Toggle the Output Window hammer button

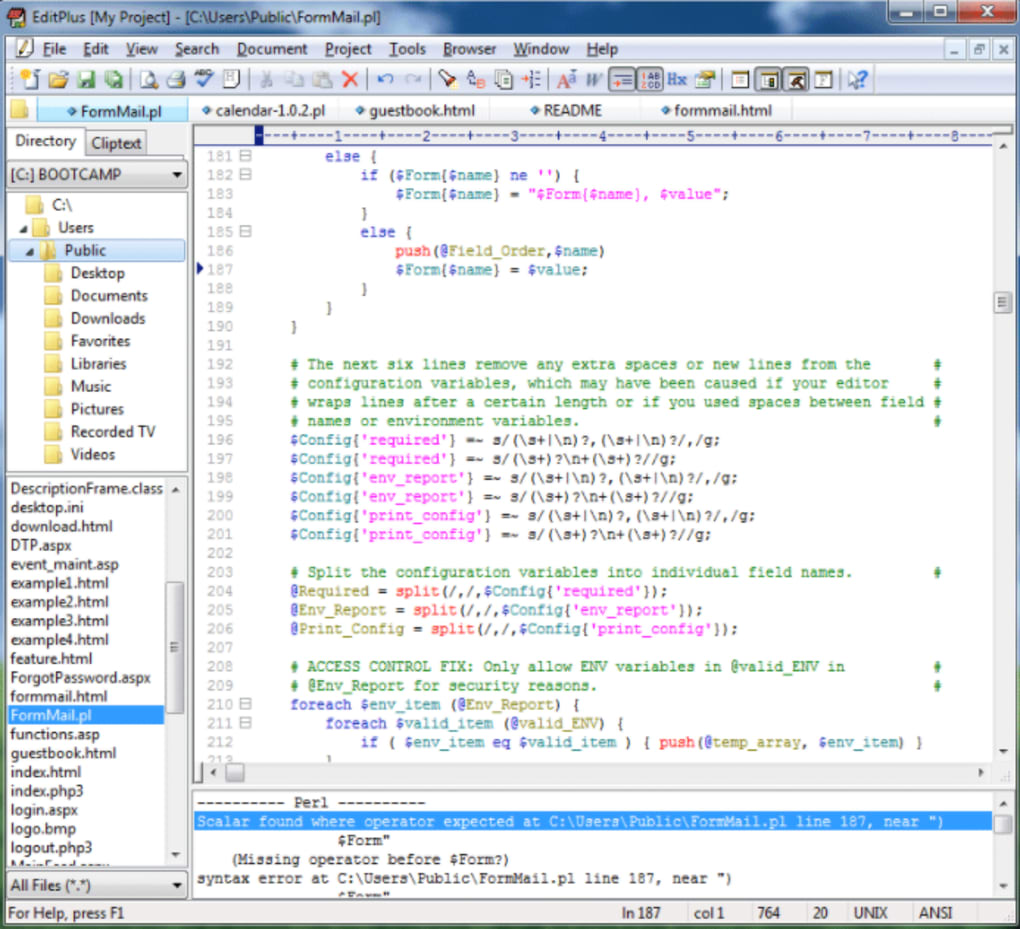click(796, 79)
